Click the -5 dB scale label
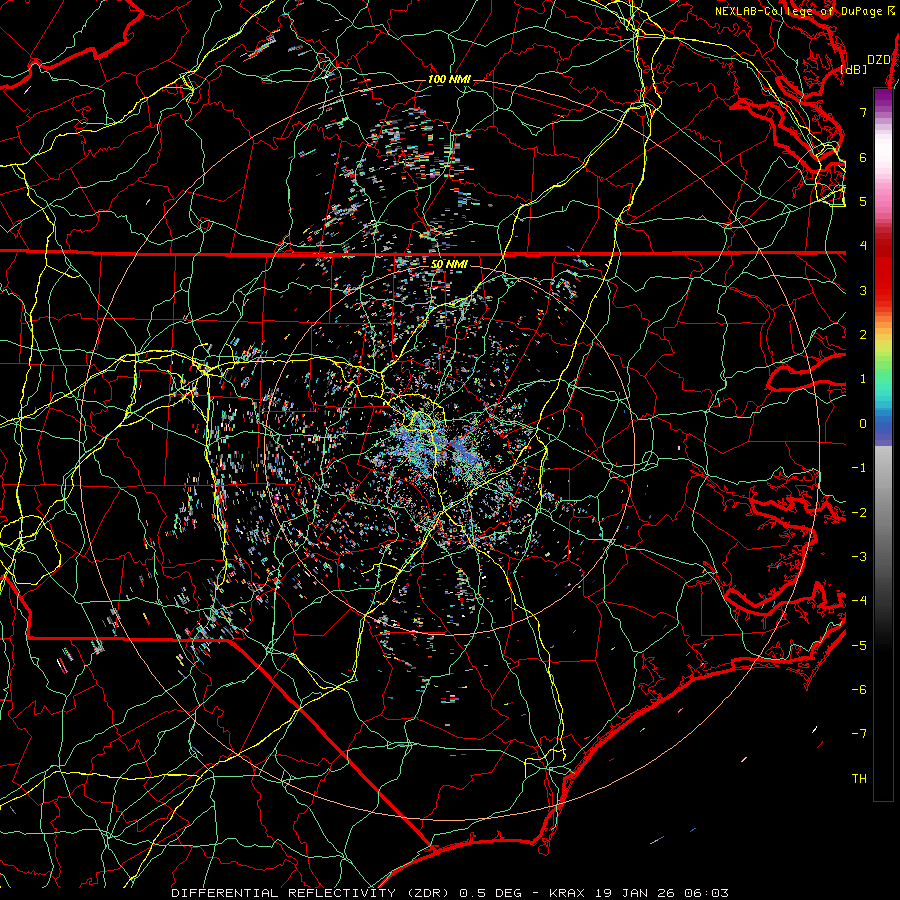 point(859,645)
